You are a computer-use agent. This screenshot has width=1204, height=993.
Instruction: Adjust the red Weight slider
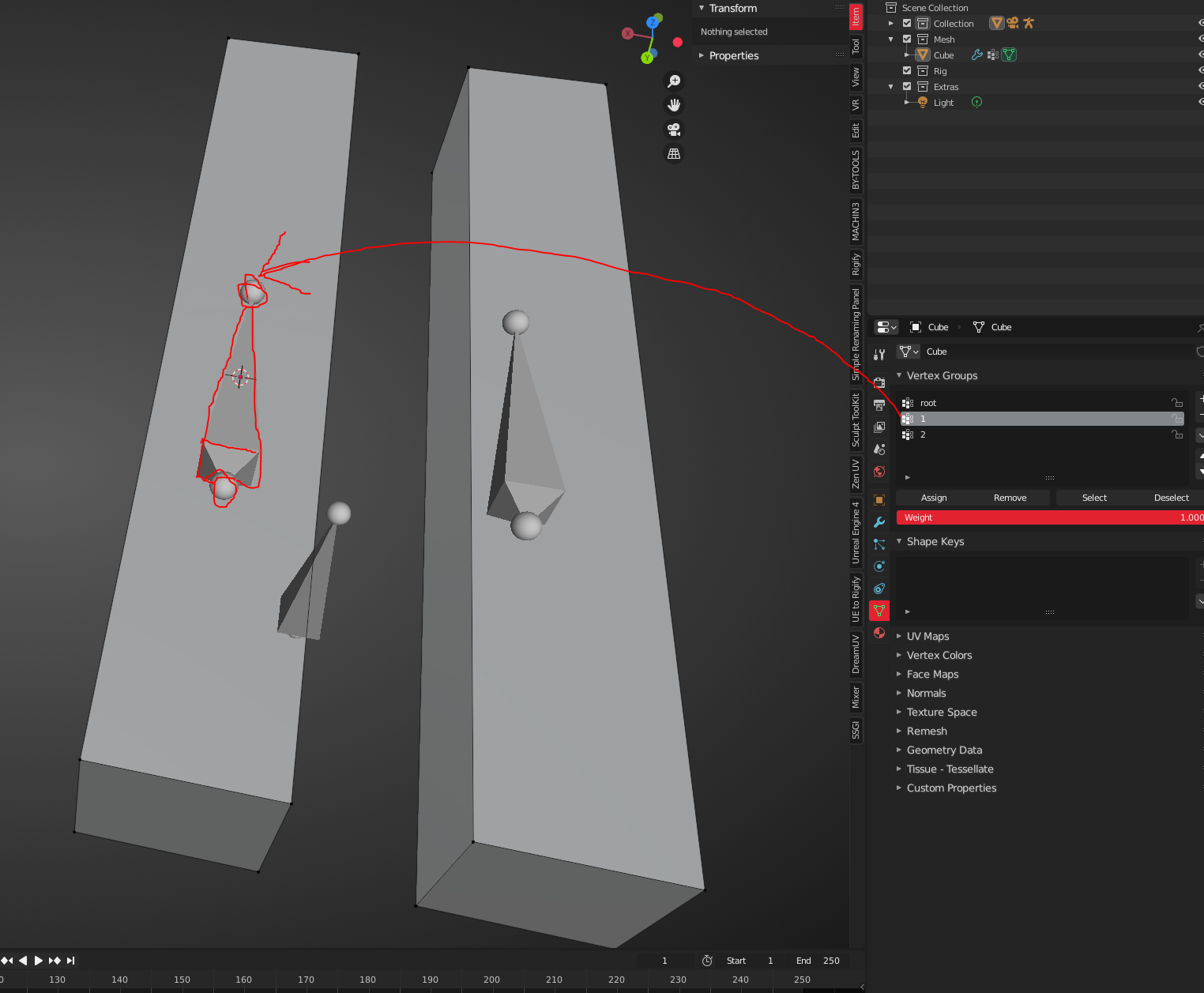coord(1050,517)
